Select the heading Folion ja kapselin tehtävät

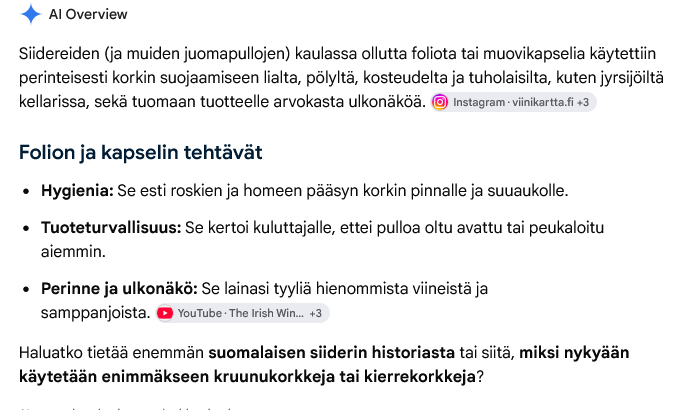141,152
